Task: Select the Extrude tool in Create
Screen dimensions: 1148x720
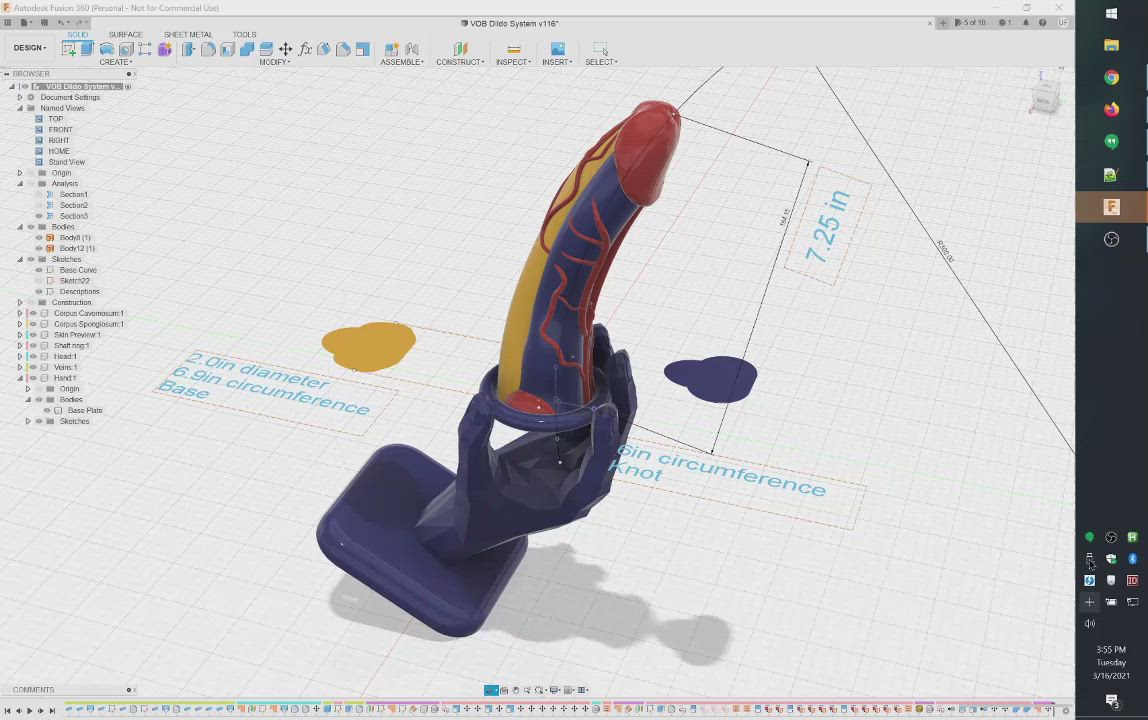Action: click(88, 49)
